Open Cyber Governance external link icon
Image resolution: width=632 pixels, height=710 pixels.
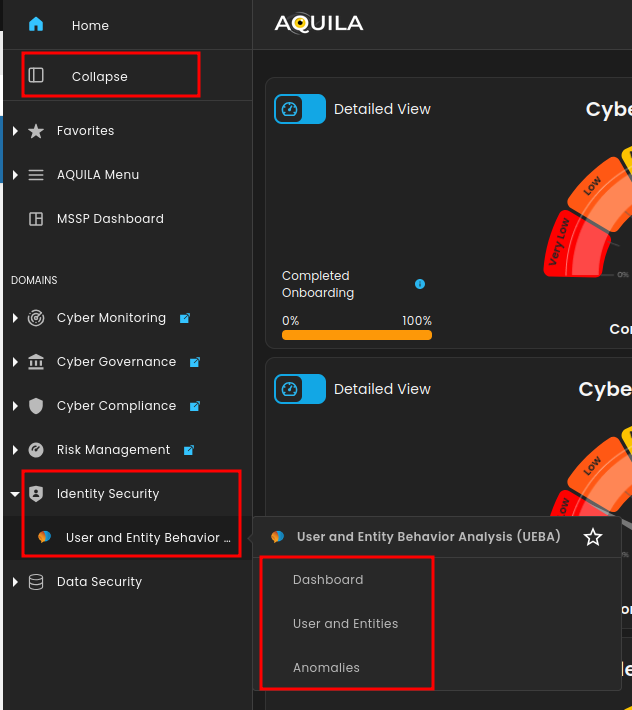(x=195, y=362)
